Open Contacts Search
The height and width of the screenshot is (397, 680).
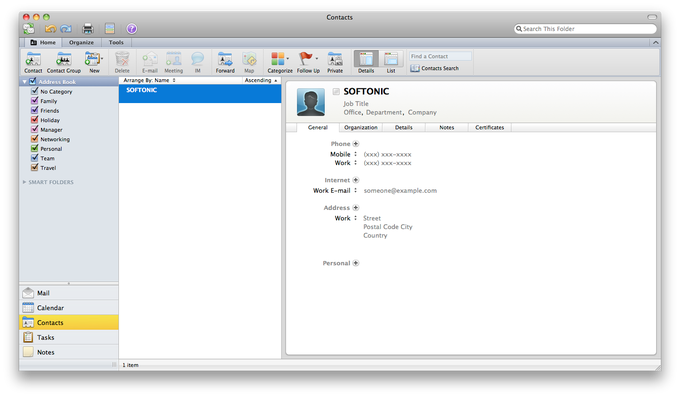[x=435, y=69]
